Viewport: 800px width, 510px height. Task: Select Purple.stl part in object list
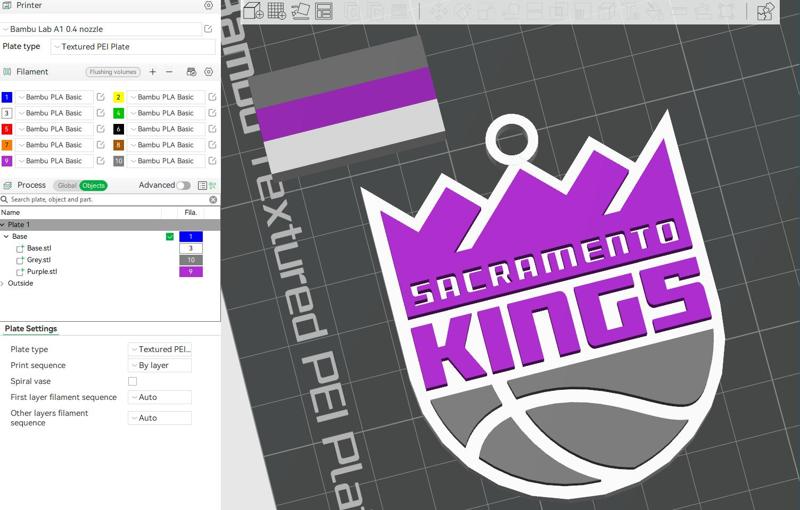click(42, 272)
